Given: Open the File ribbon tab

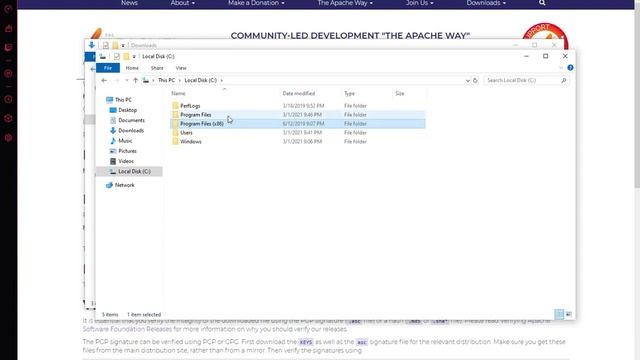Looking at the screenshot, I should (108, 68).
